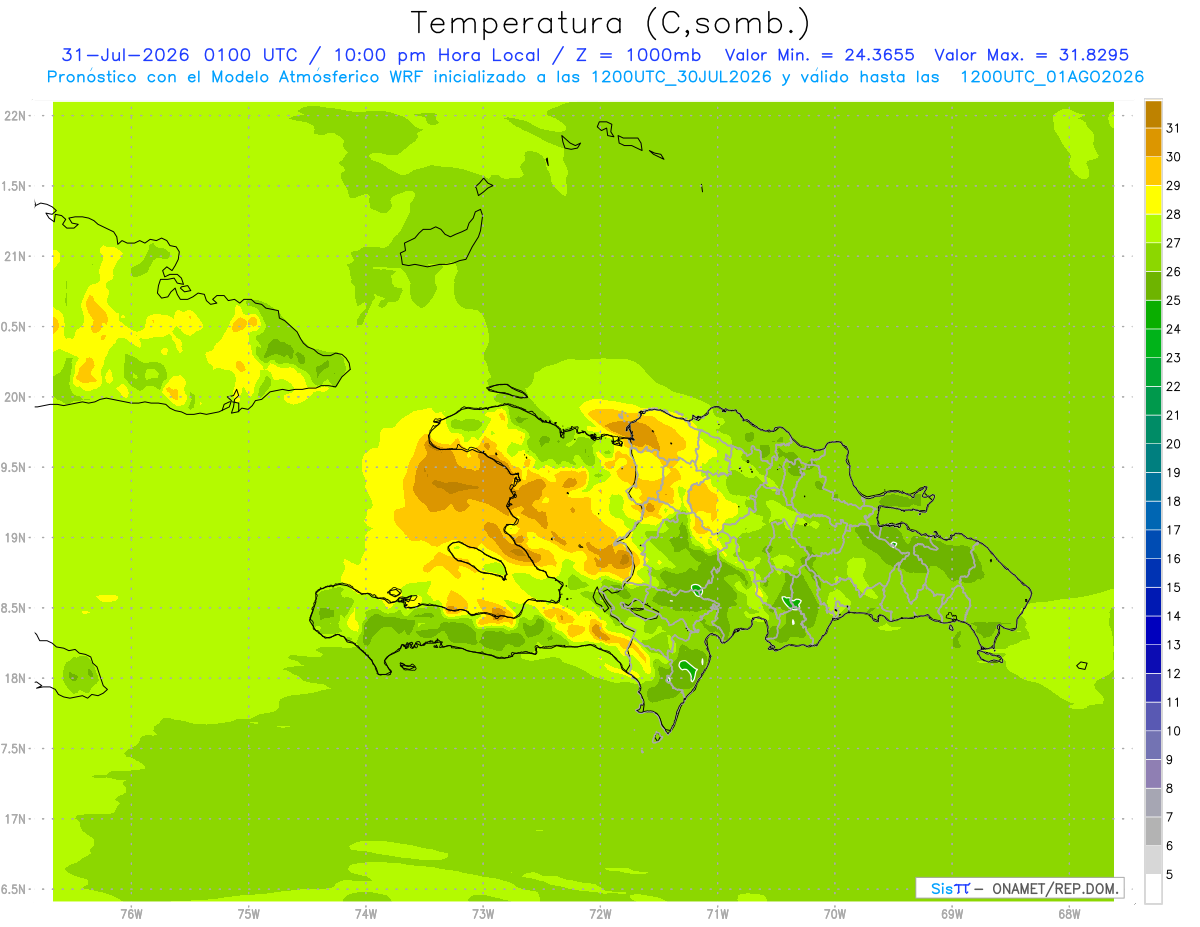The image size is (1200, 927).
Task: Click the '8.5N' latitude label
Action: (15, 608)
